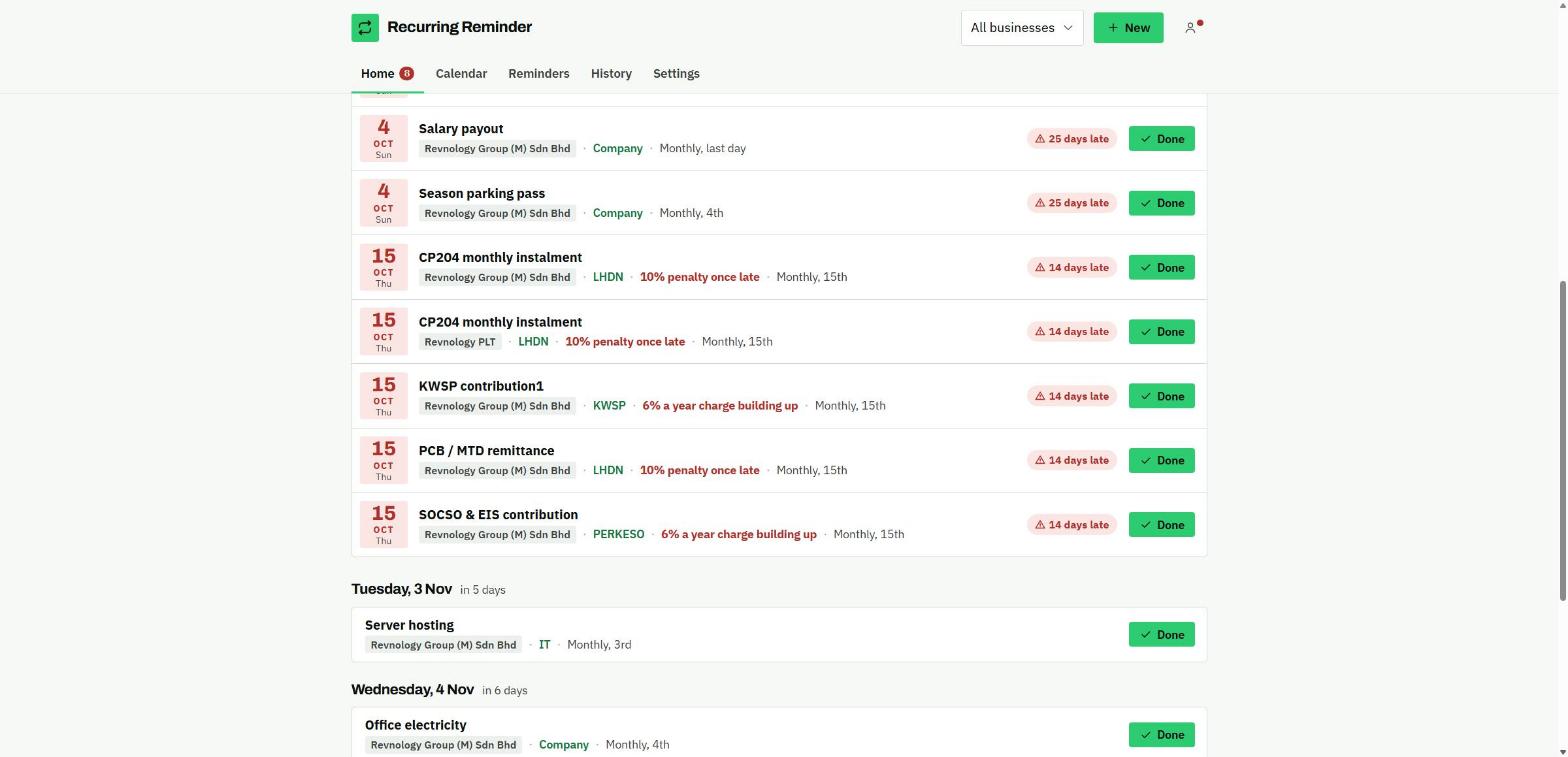Click the 14 days late warning for PCB / MTD remittance
Screen dimensions: 1568x757
[1072, 460]
